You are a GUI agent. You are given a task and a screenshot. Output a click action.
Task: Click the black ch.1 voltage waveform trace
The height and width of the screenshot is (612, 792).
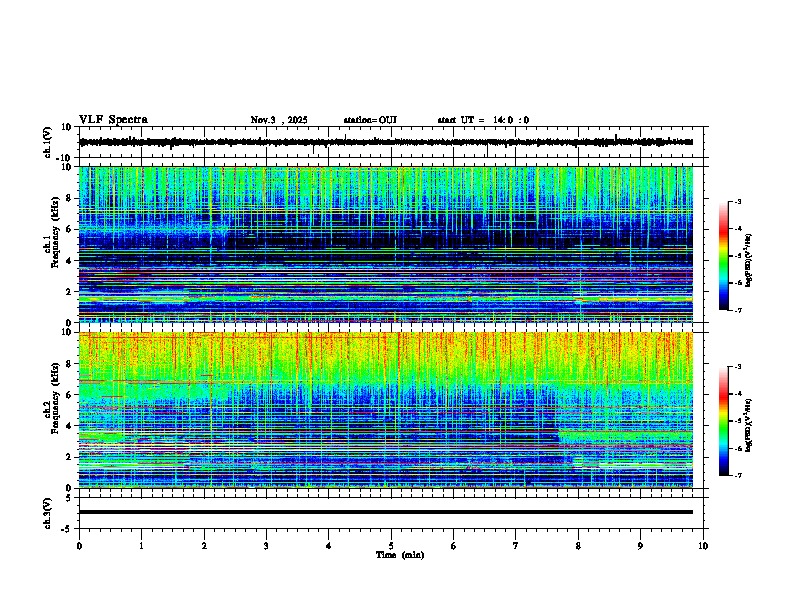[386, 142]
